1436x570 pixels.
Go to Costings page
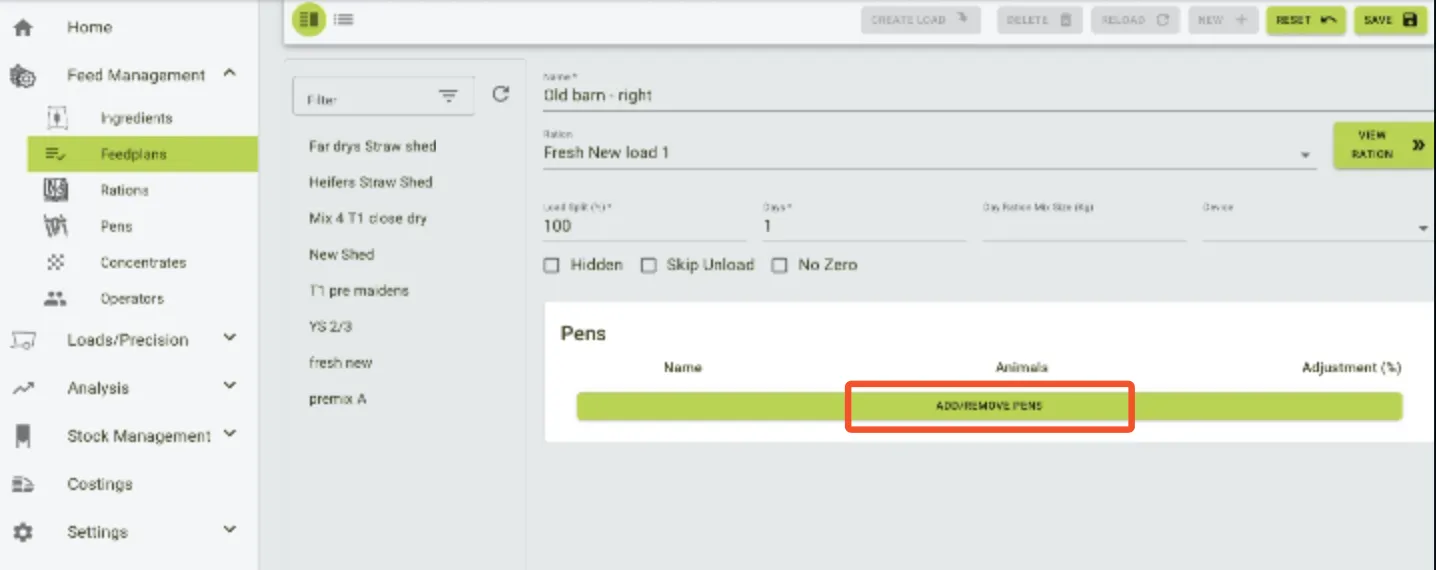99,484
